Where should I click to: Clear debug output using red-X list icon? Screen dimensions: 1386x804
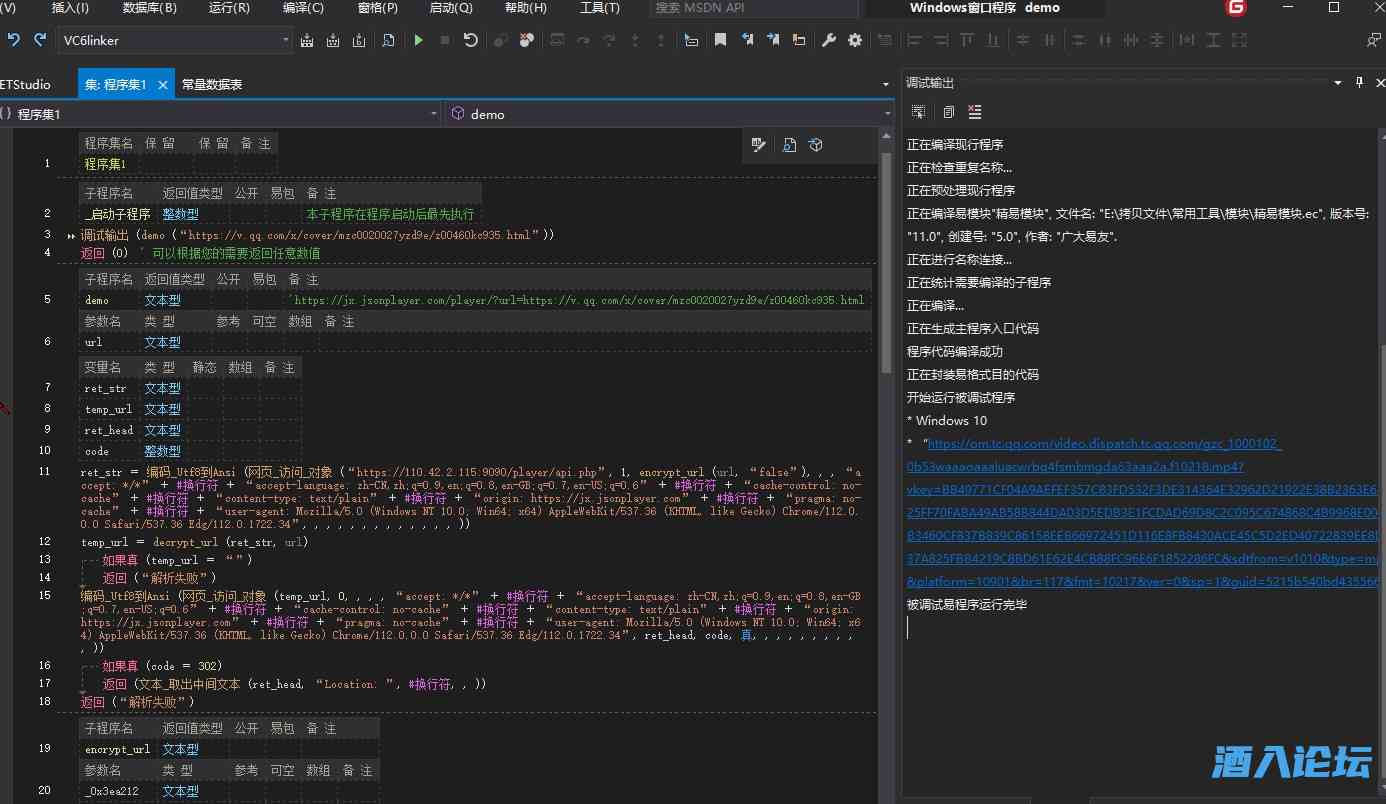(x=975, y=112)
